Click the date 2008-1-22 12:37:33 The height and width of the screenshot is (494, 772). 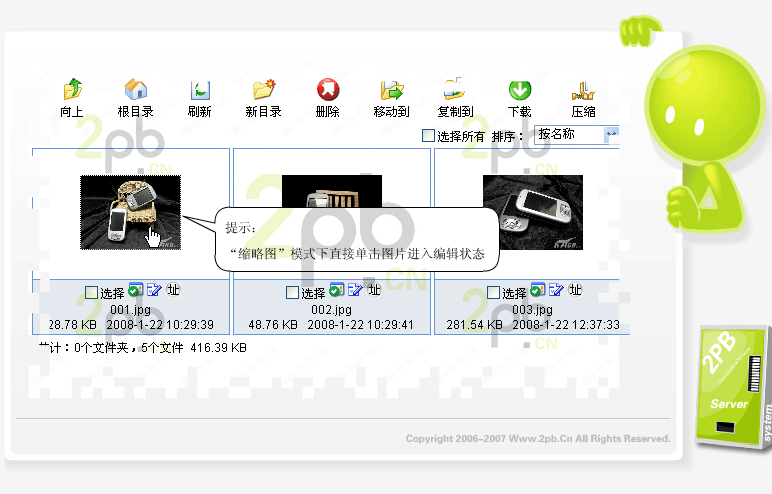[x=566, y=325]
